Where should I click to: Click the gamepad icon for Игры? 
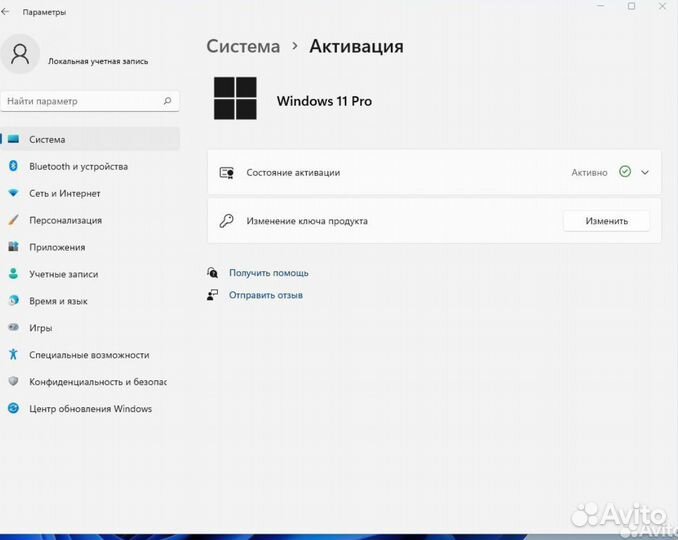coord(13,327)
